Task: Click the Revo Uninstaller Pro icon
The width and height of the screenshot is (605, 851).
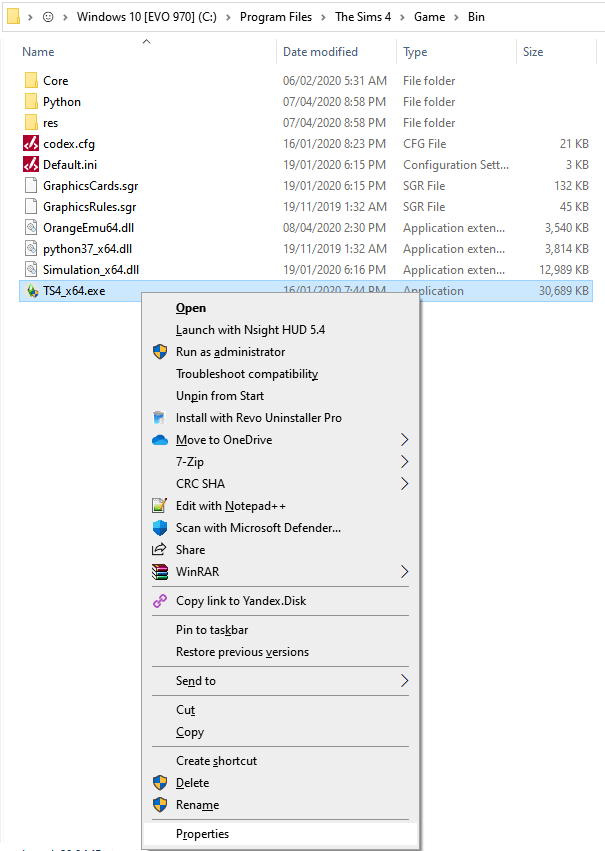Action: (159, 418)
